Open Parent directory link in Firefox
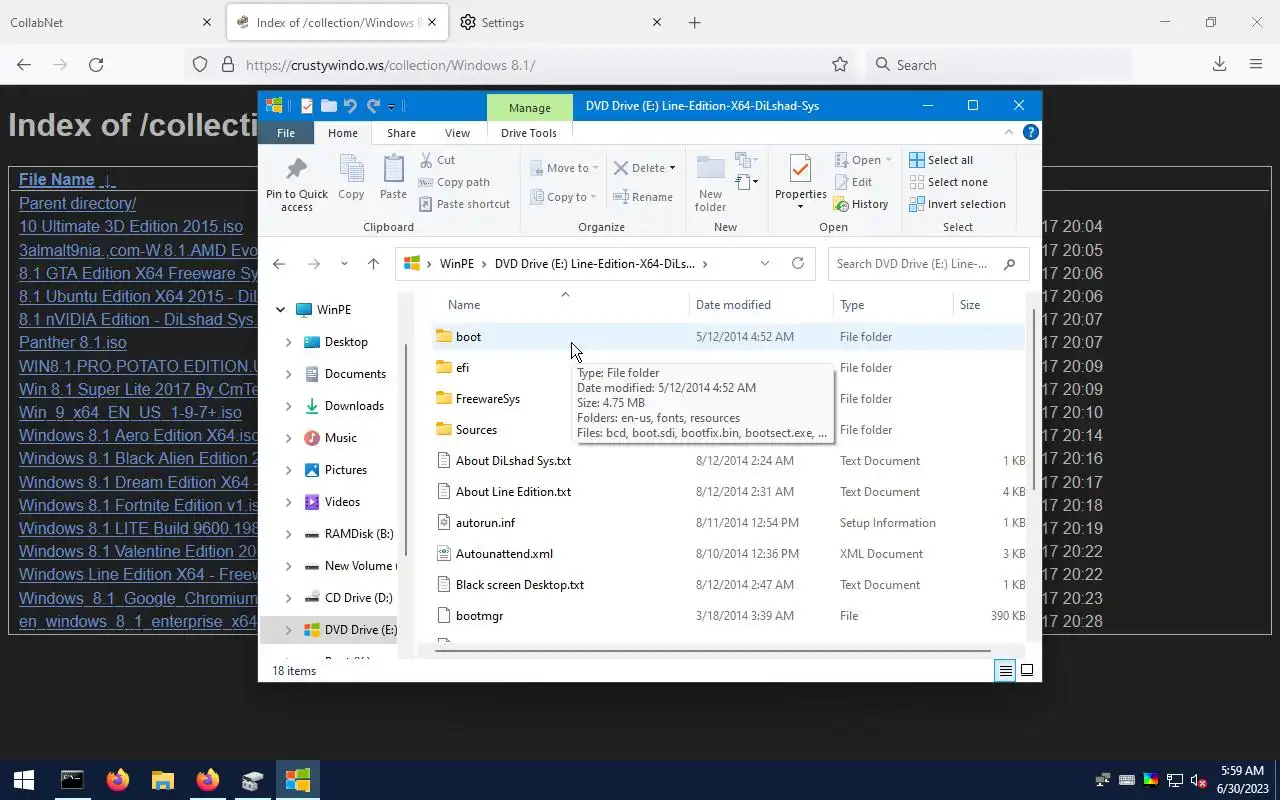Screen dimensions: 1280x800 [77, 203]
